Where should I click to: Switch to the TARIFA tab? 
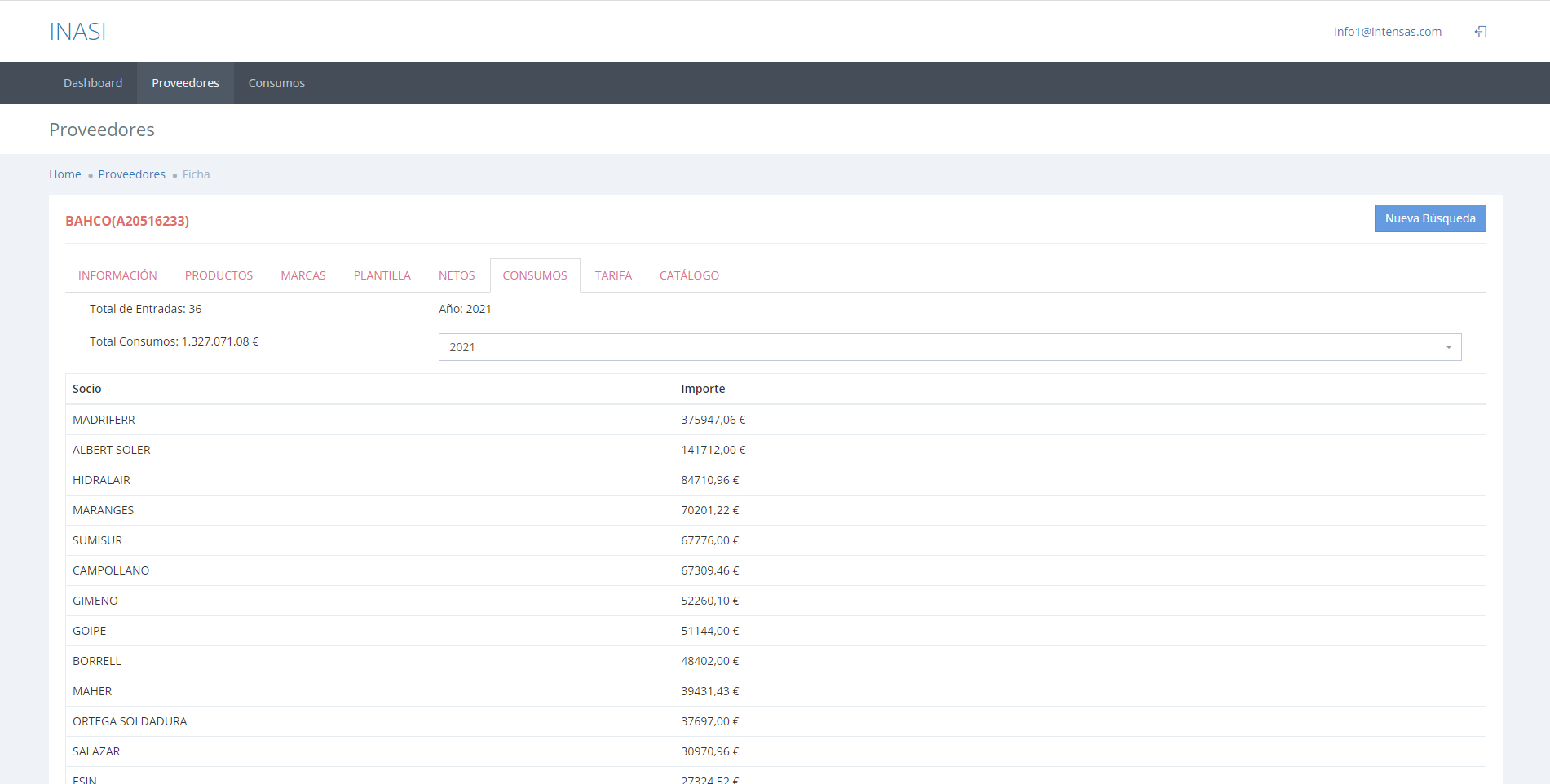tap(613, 275)
